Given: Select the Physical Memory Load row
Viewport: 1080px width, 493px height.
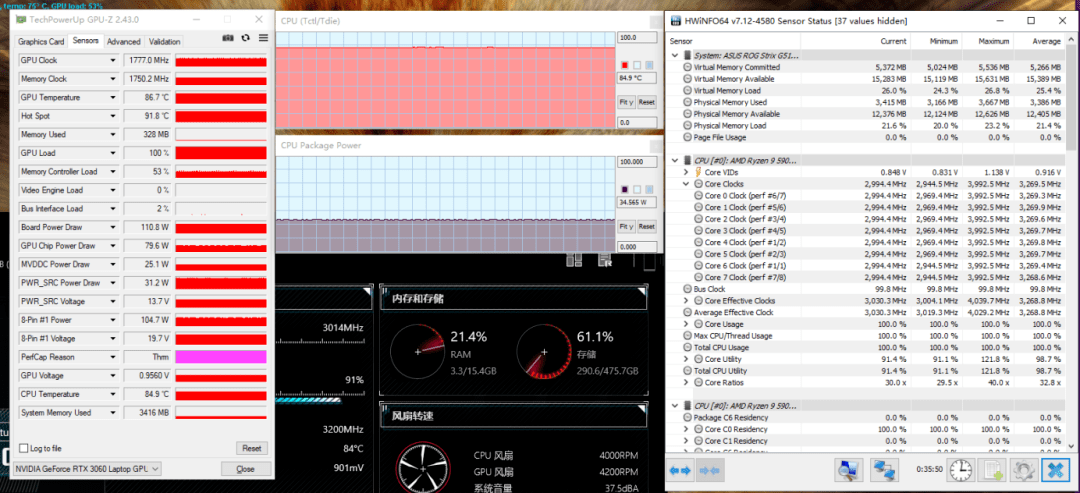Looking at the screenshot, I should pyautogui.click(x=866, y=125).
